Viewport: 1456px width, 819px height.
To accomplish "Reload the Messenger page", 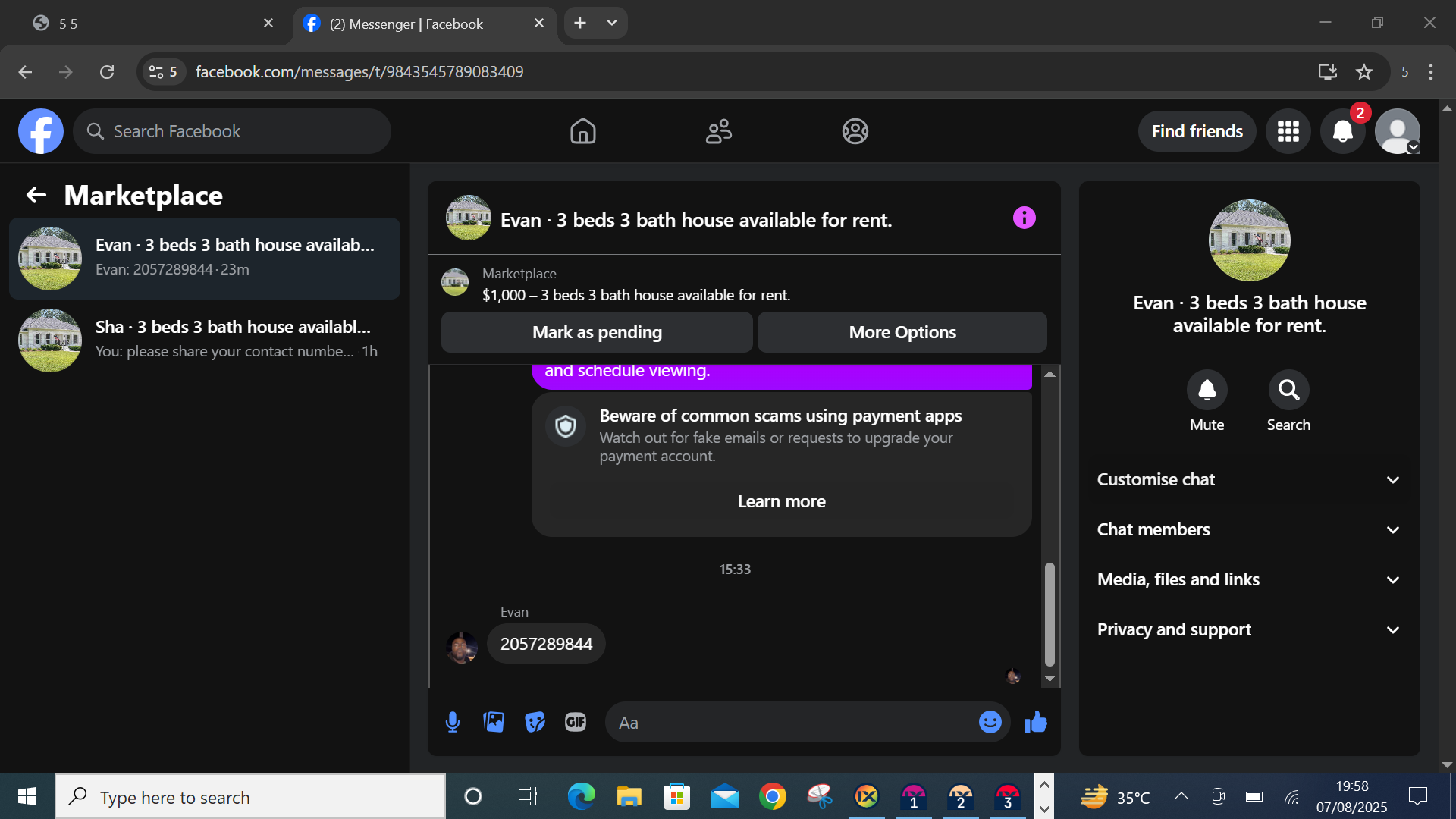I will (x=107, y=72).
